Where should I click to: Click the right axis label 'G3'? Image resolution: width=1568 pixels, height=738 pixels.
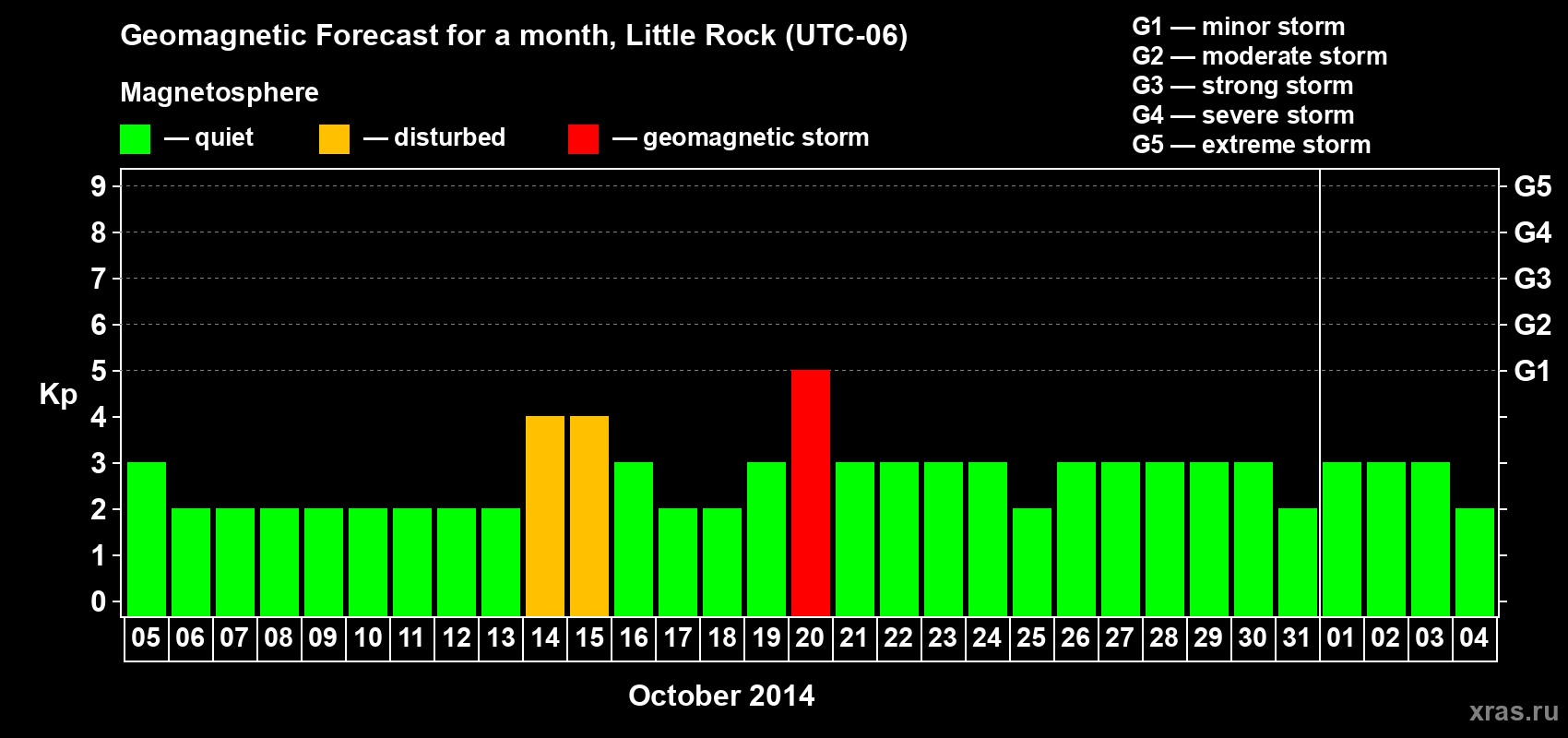click(x=1533, y=279)
